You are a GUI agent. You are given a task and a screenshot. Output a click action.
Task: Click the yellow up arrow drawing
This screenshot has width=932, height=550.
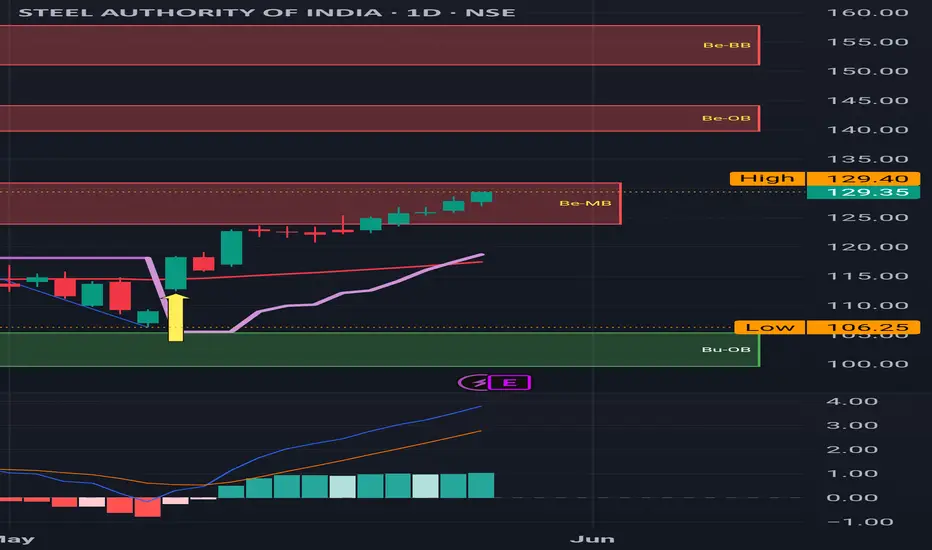176,318
